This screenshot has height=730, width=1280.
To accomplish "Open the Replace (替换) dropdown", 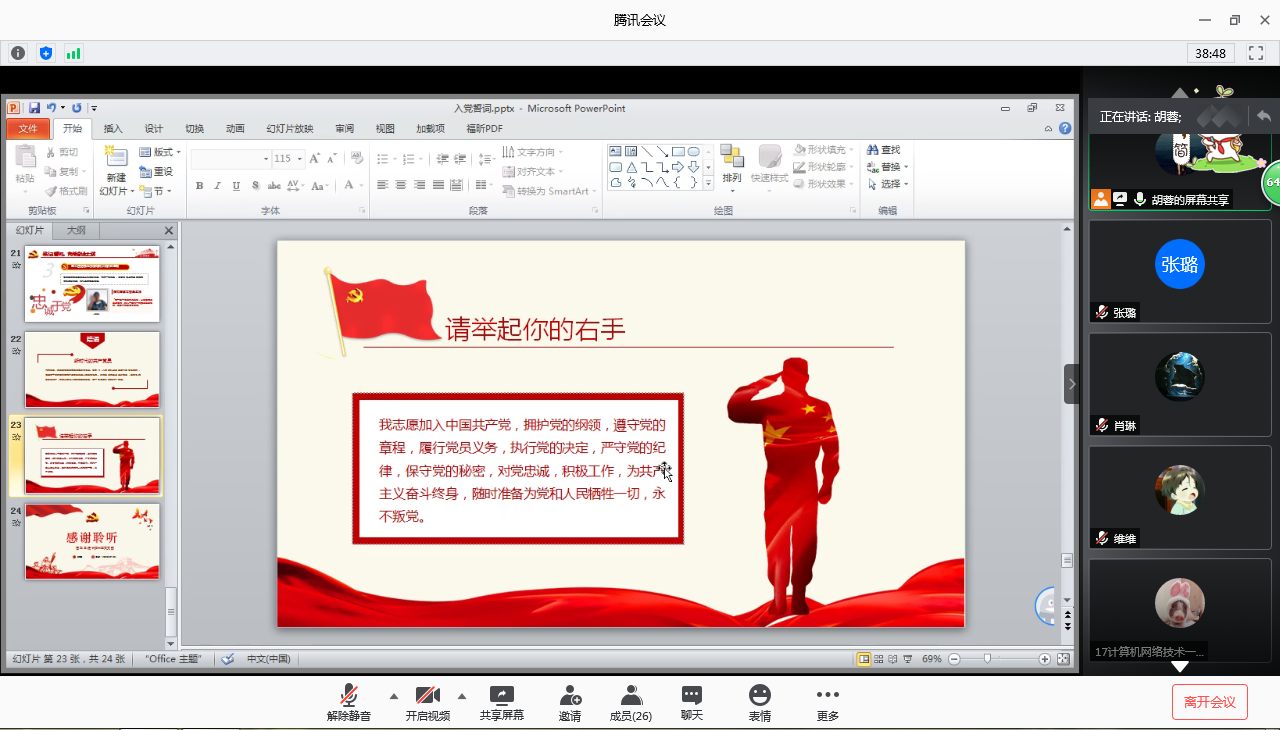I will pos(889,167).
